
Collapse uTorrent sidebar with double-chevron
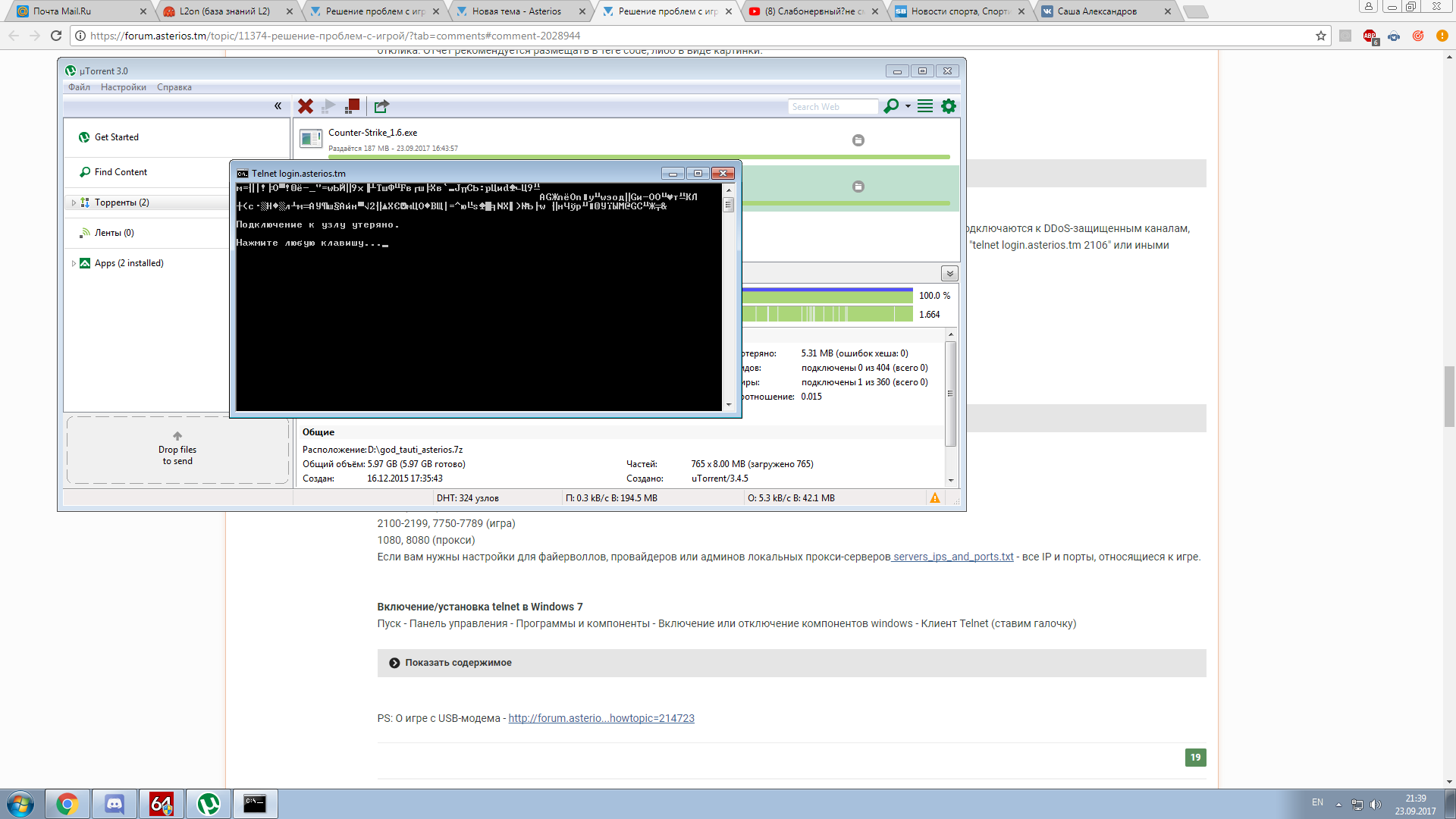[x=278, y=106]
